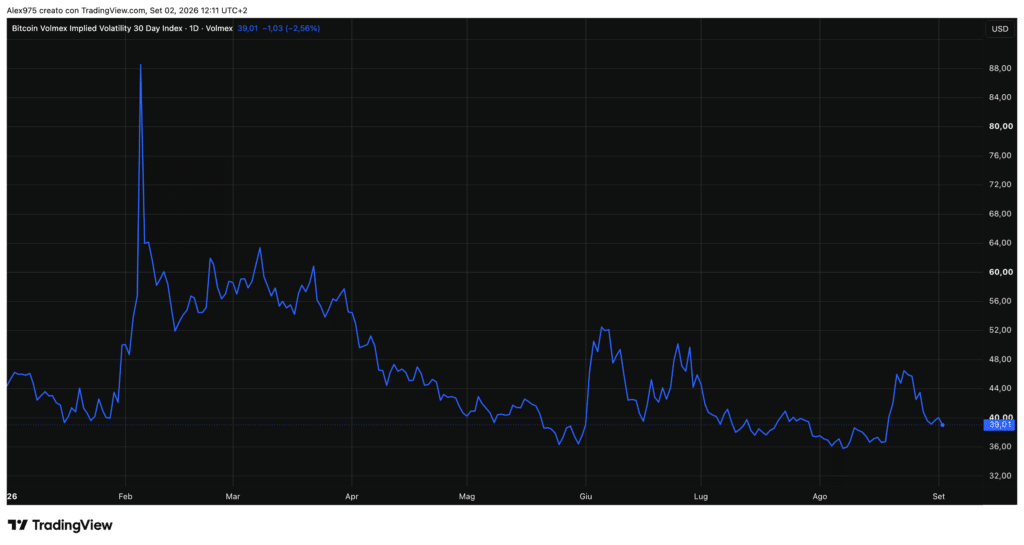Click the 52,00 price axis label
The image size is (1024, 545).
[1000, 330]
